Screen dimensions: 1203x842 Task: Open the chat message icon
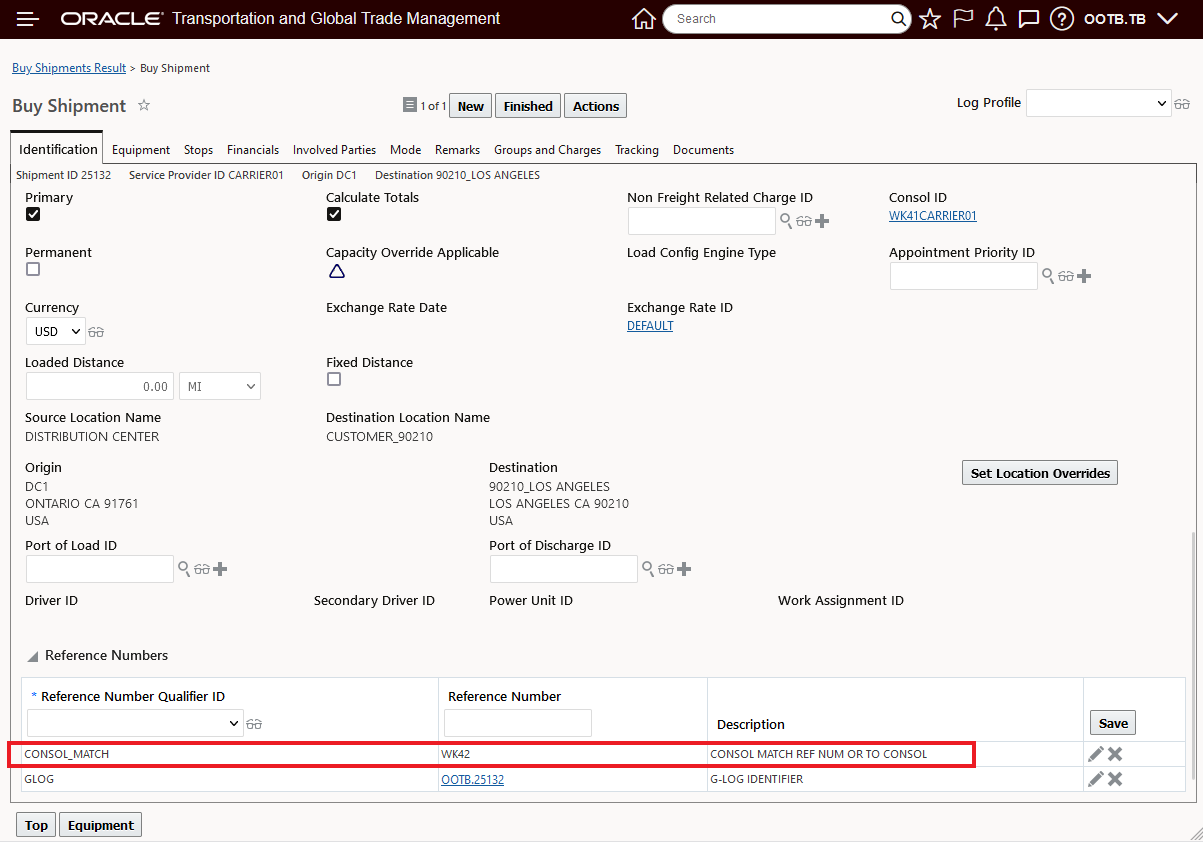[1028, 19]
